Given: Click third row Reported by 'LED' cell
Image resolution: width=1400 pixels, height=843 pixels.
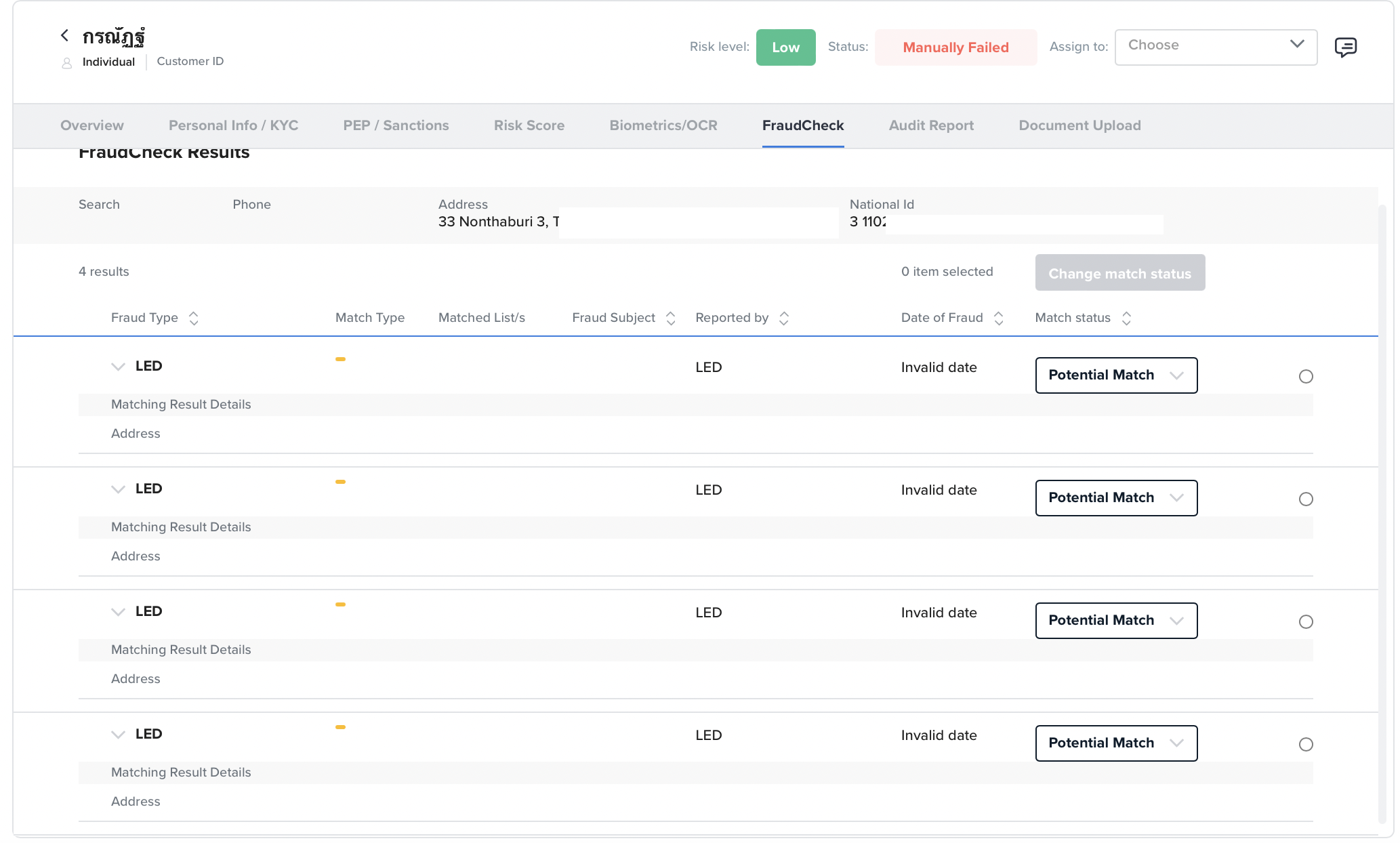Looking at the screenshot, I should [708, 613].
